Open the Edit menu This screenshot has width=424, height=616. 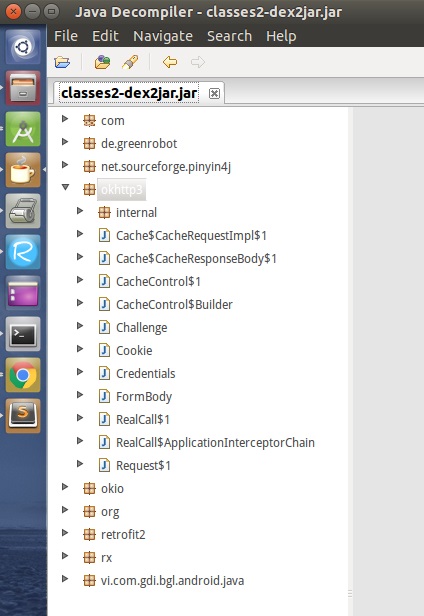[105, 36]
